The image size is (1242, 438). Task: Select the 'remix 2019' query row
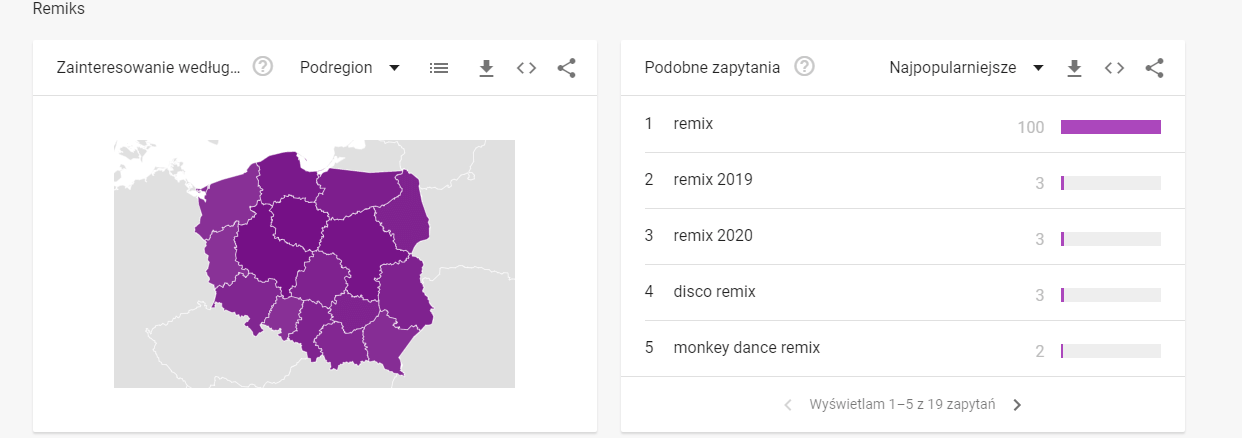pyautogui.click(x=713, y=180)
